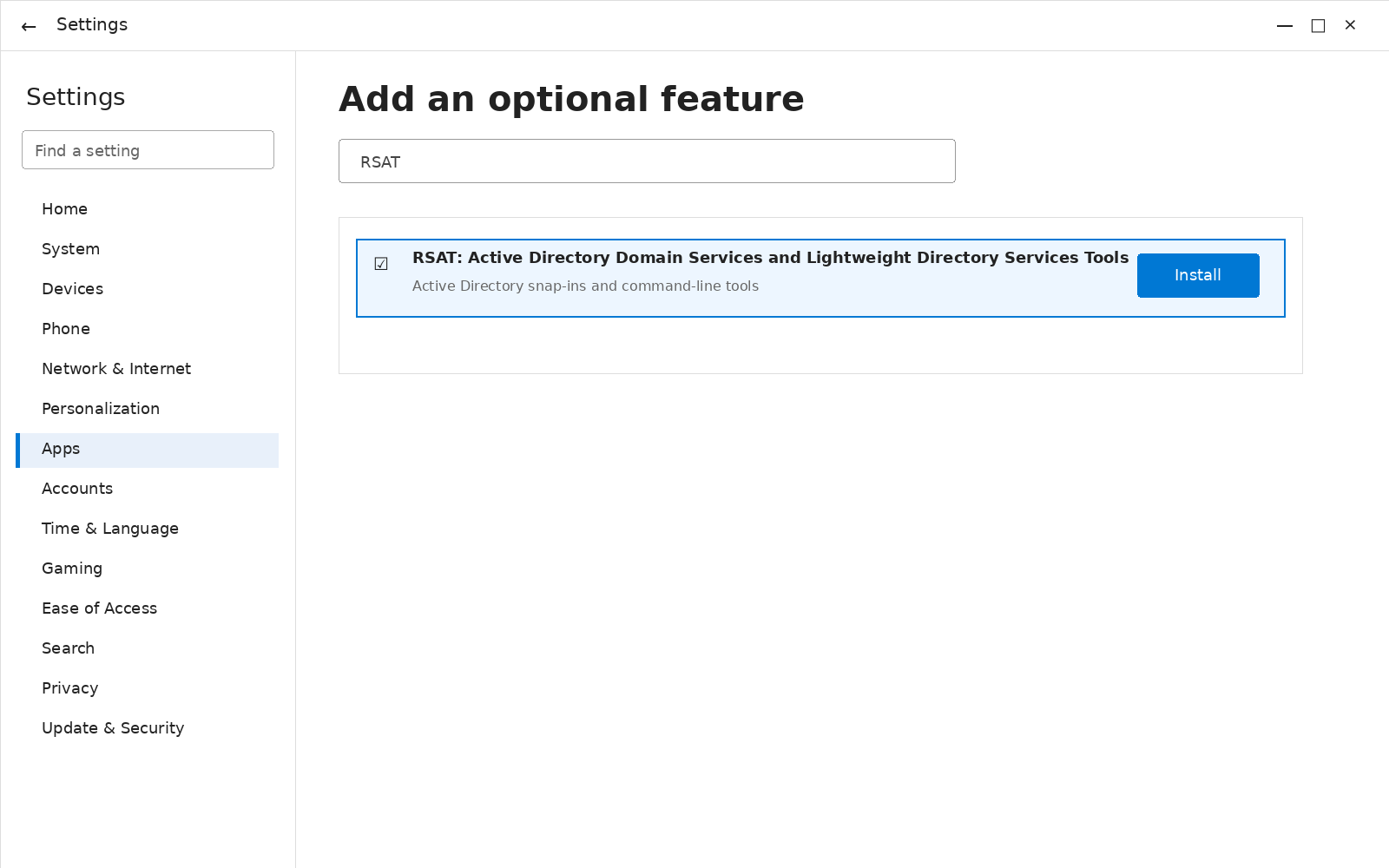Uncheck the RSAT Active Directory feature checkbox
Screen dimensions: 1389x868
(381, 264)
